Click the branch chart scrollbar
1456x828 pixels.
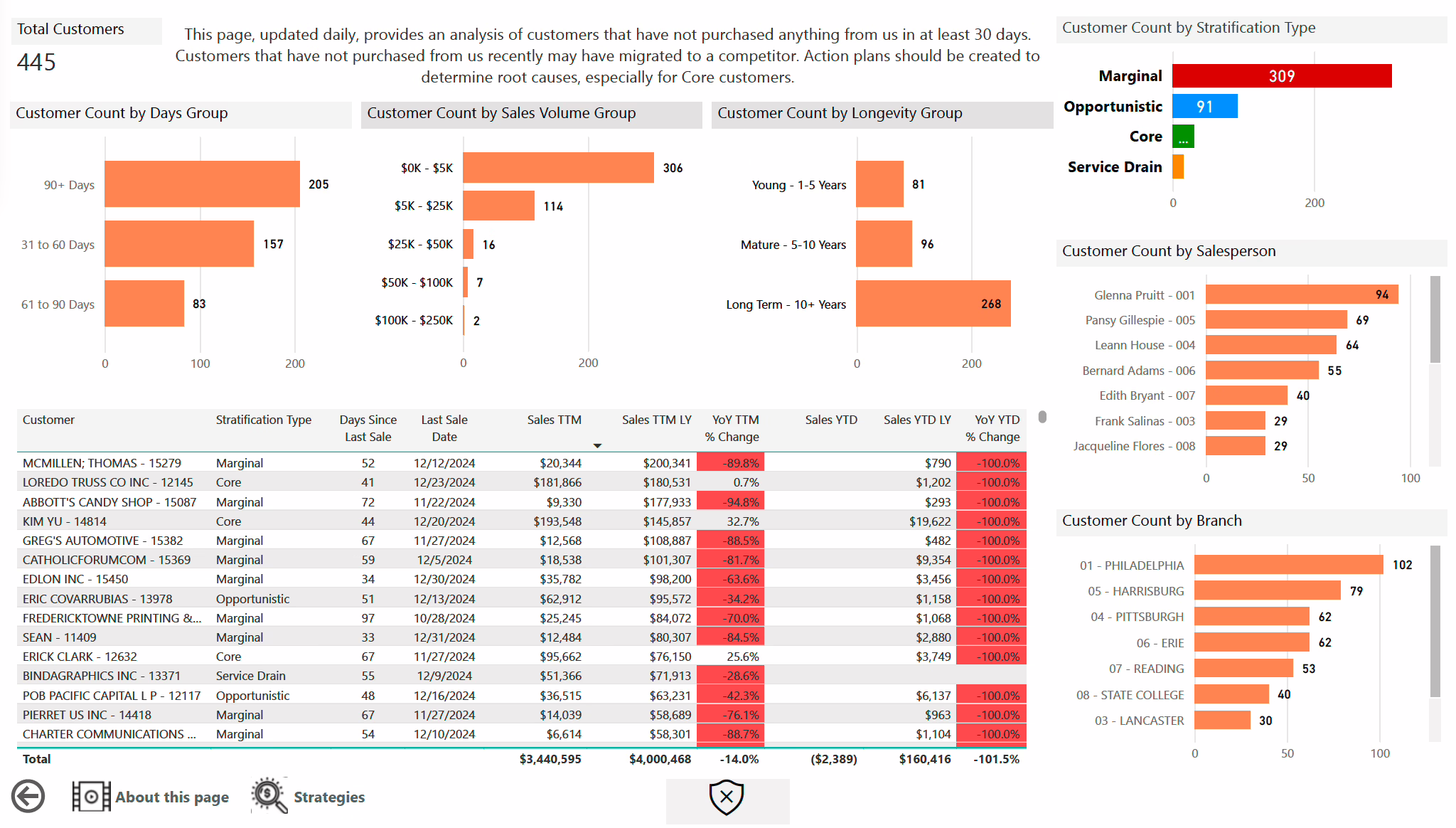pyautogui.click(x=1435, y=621)
